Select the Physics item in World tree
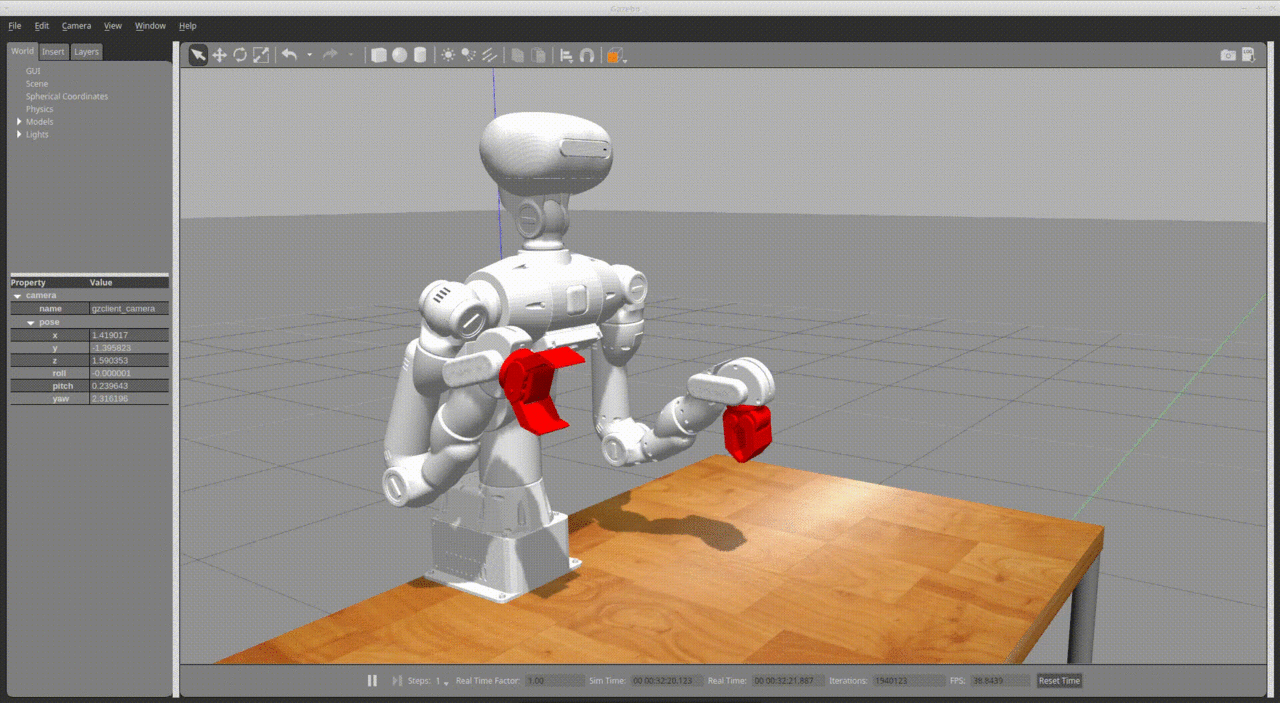The image size is (1280, 703). tap(40, 109)
